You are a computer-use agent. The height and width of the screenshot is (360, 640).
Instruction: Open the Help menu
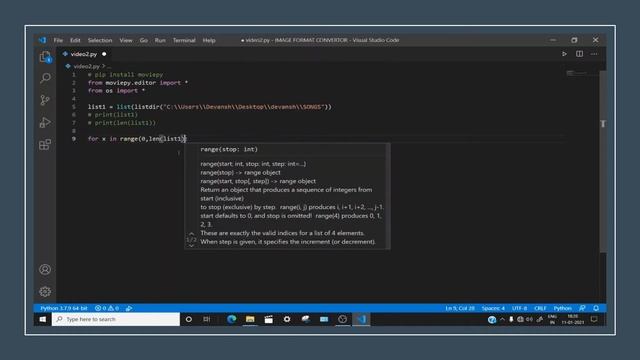click(209, 40)
